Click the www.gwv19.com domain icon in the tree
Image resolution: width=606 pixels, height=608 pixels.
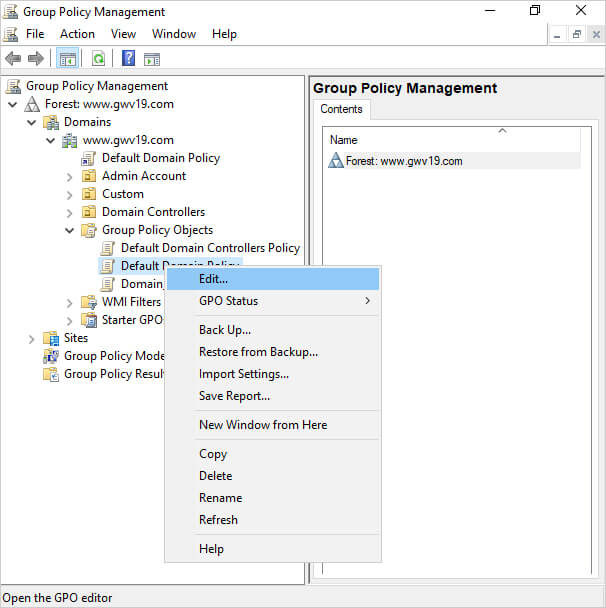tap(70, 140)
